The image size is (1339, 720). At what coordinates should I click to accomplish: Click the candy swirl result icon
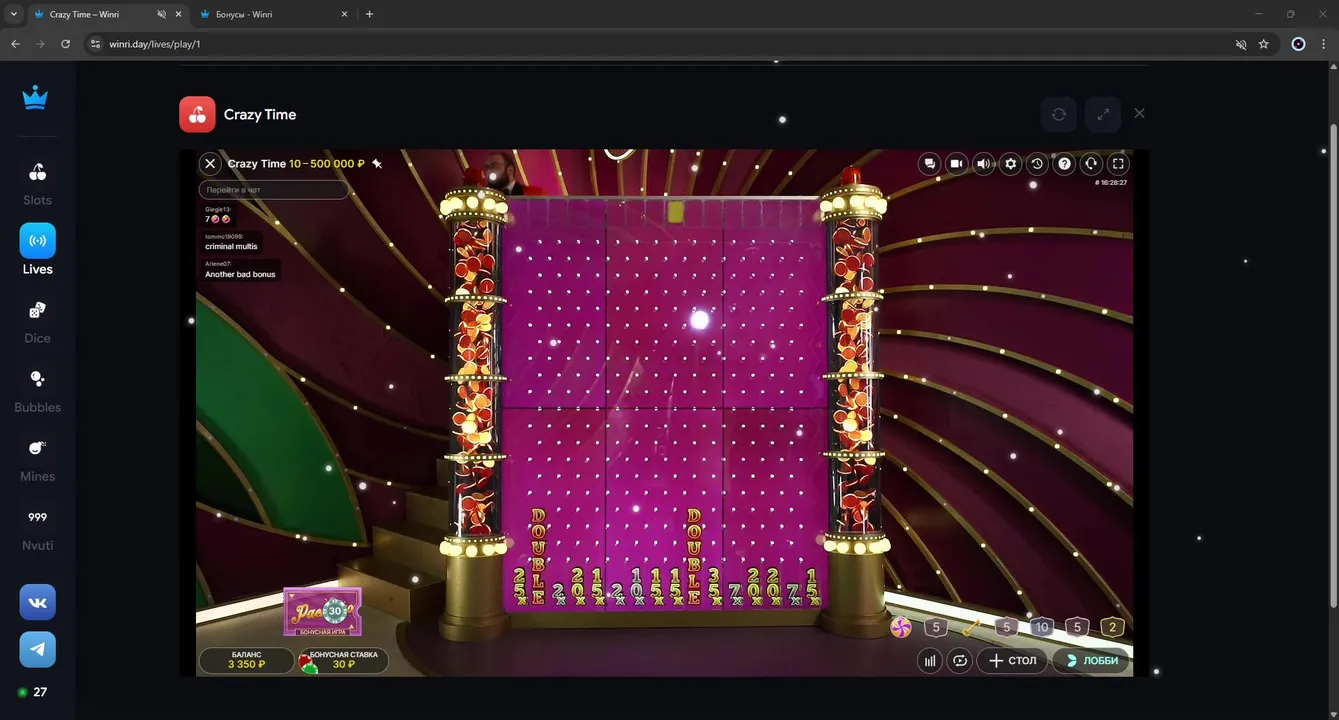tap(901, 627)
